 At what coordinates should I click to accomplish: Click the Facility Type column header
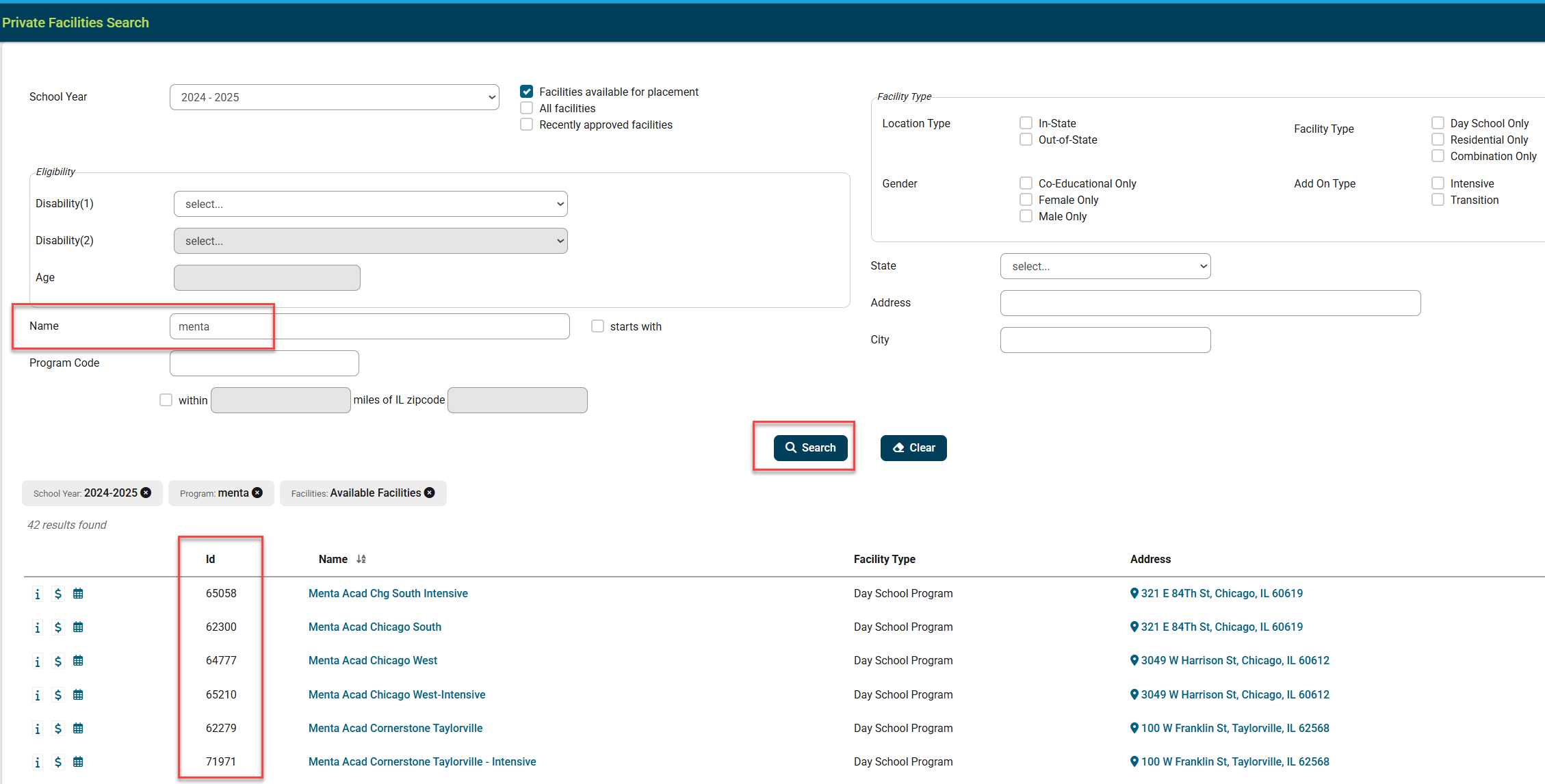(x=885, y=559)
